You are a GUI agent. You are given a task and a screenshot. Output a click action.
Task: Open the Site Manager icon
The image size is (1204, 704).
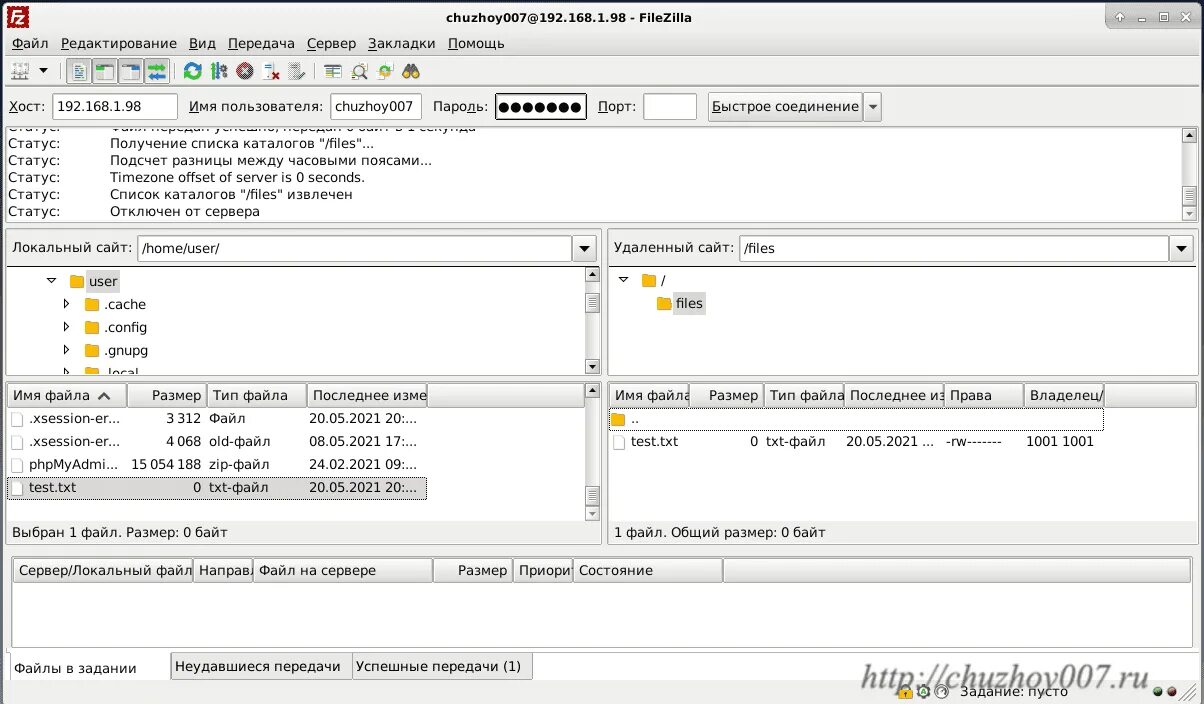pyautogui.click(x=20, y=71)
